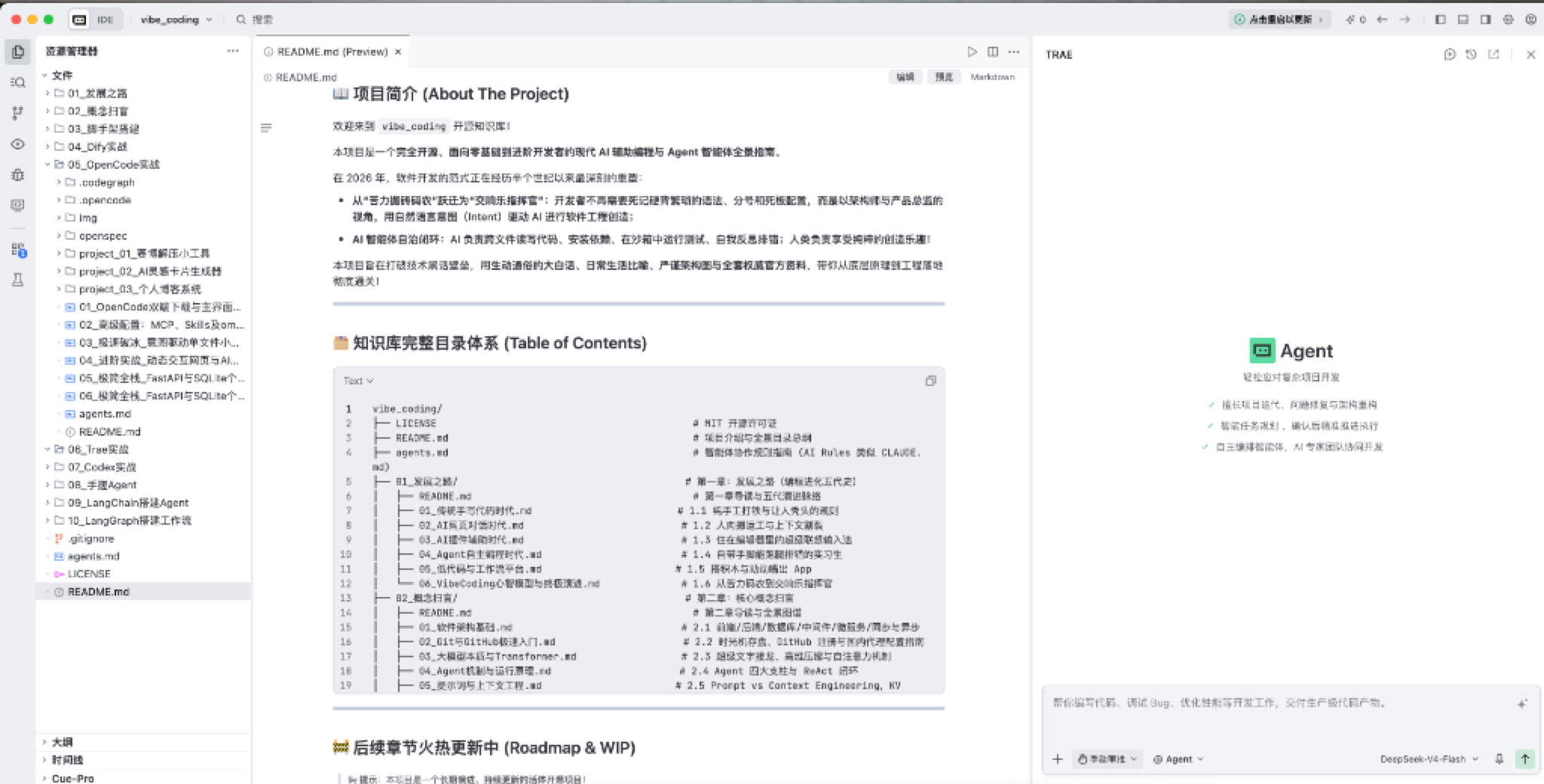The image size is (1544, 784).
Task: Open the eye preview icon in activity bar
Action: 18,144
